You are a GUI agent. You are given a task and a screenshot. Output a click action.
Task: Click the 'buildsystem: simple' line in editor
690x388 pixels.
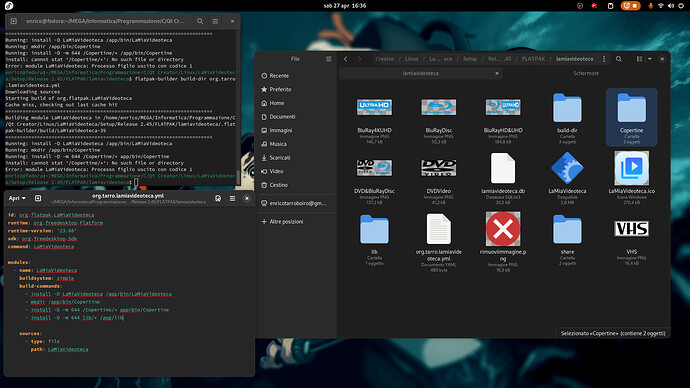(47, 278)
